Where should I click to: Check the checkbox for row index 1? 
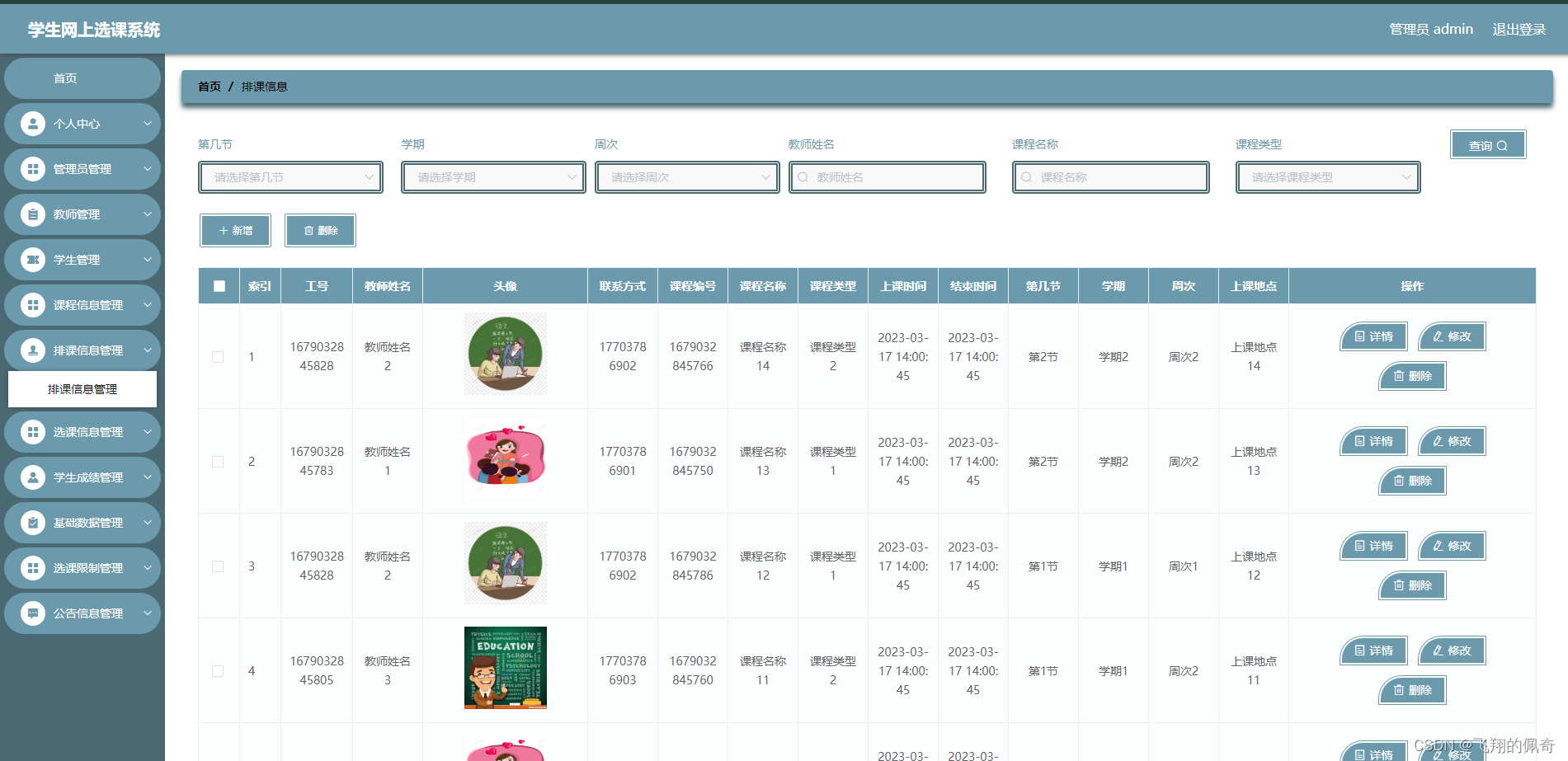[218, 356]
